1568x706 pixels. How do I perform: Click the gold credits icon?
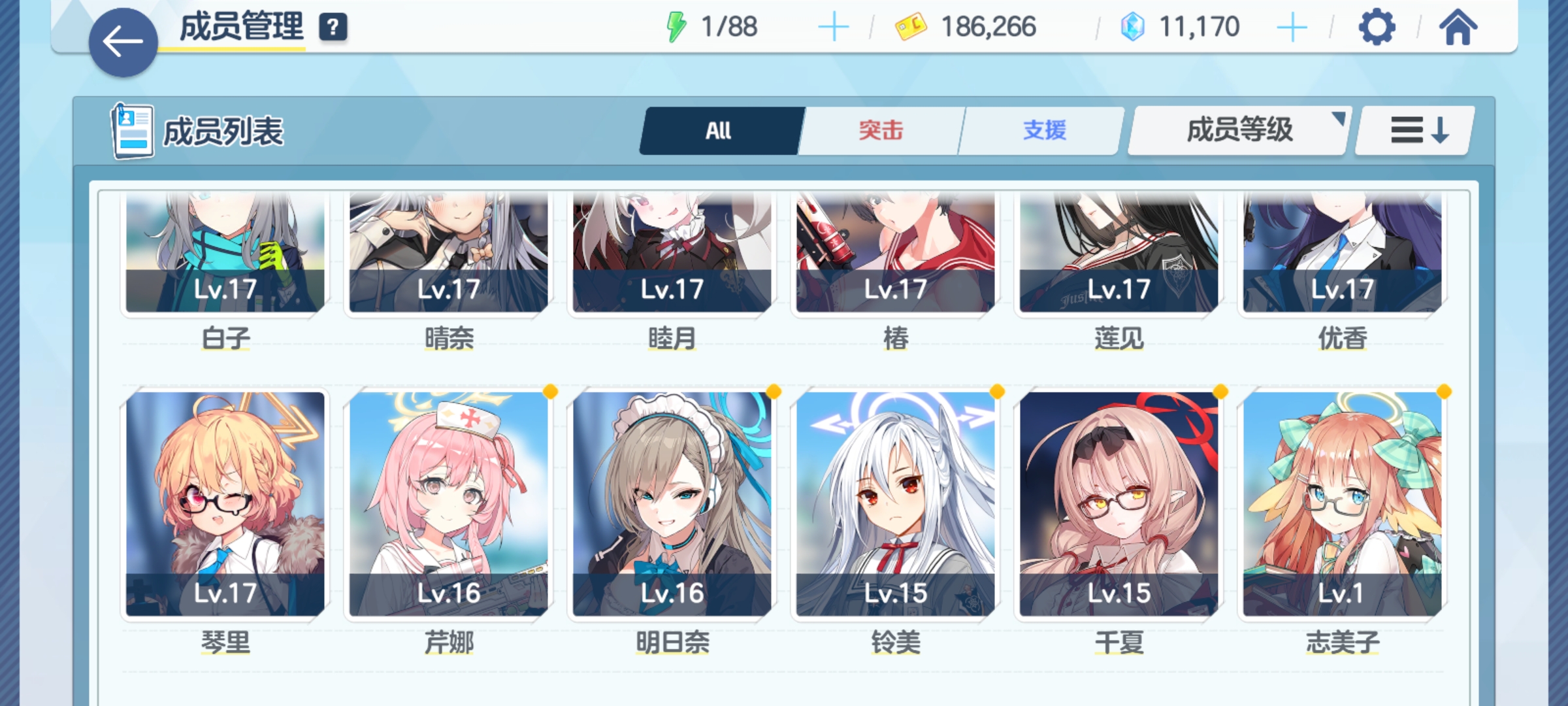[911, 27]
